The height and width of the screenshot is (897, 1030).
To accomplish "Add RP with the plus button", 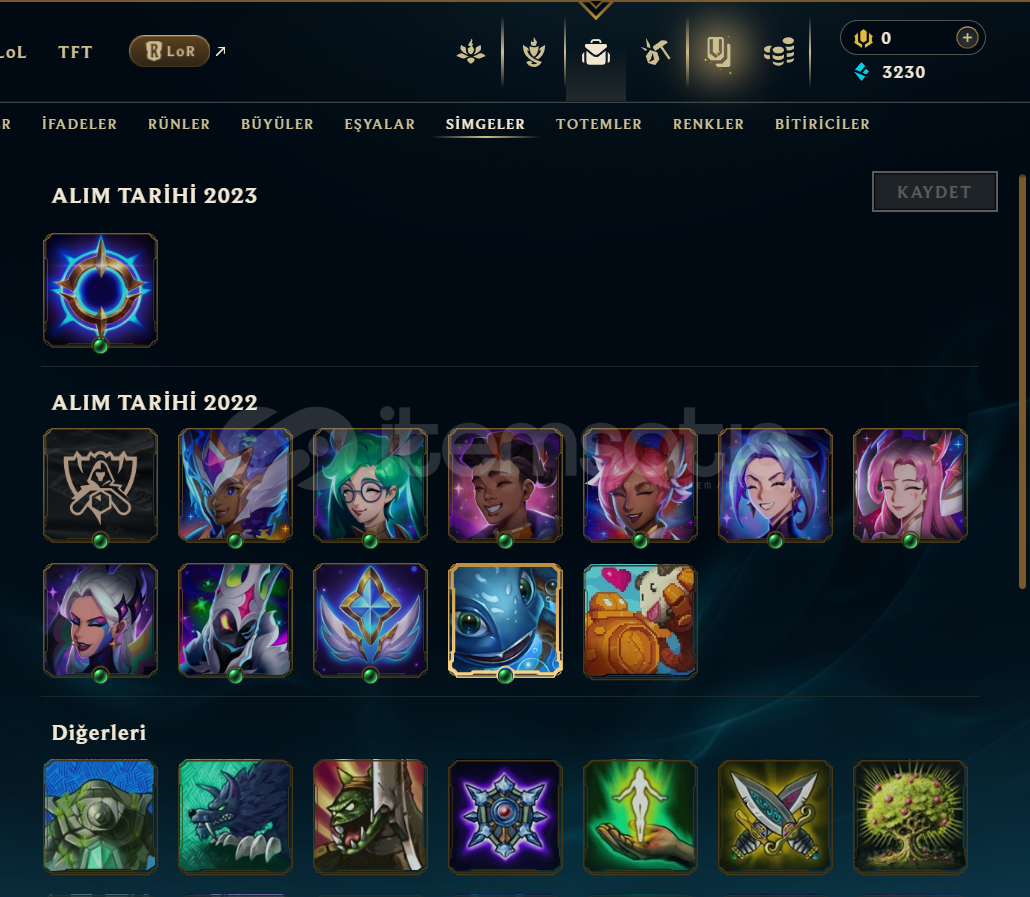I will point(967,37).
